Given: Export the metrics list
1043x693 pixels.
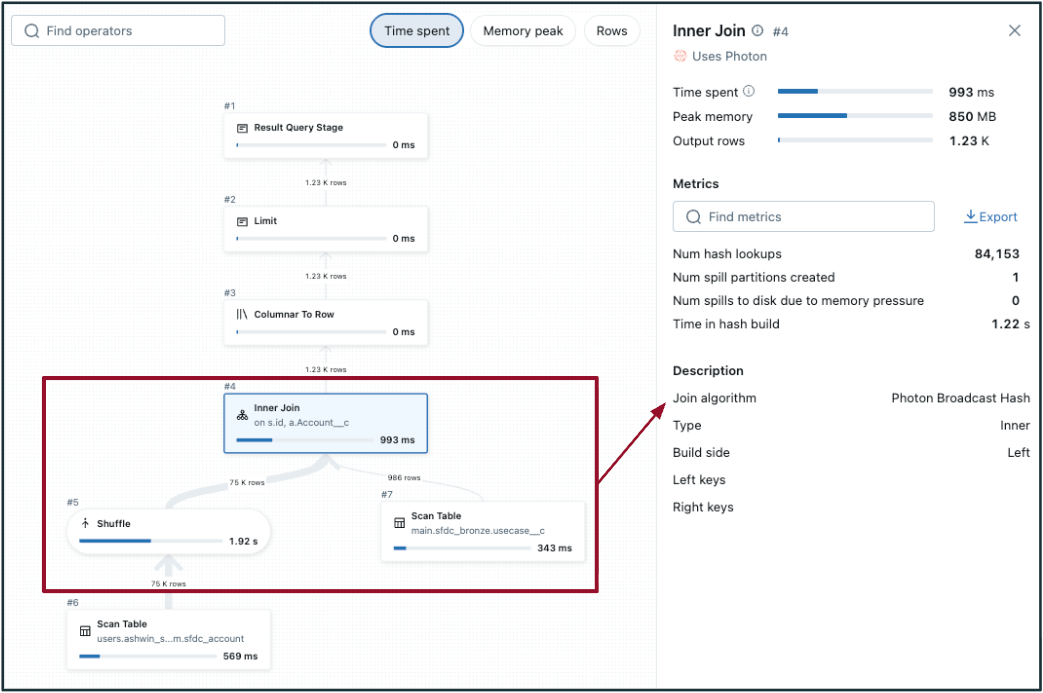Looking at the screenshot, I should coord(990,217).
